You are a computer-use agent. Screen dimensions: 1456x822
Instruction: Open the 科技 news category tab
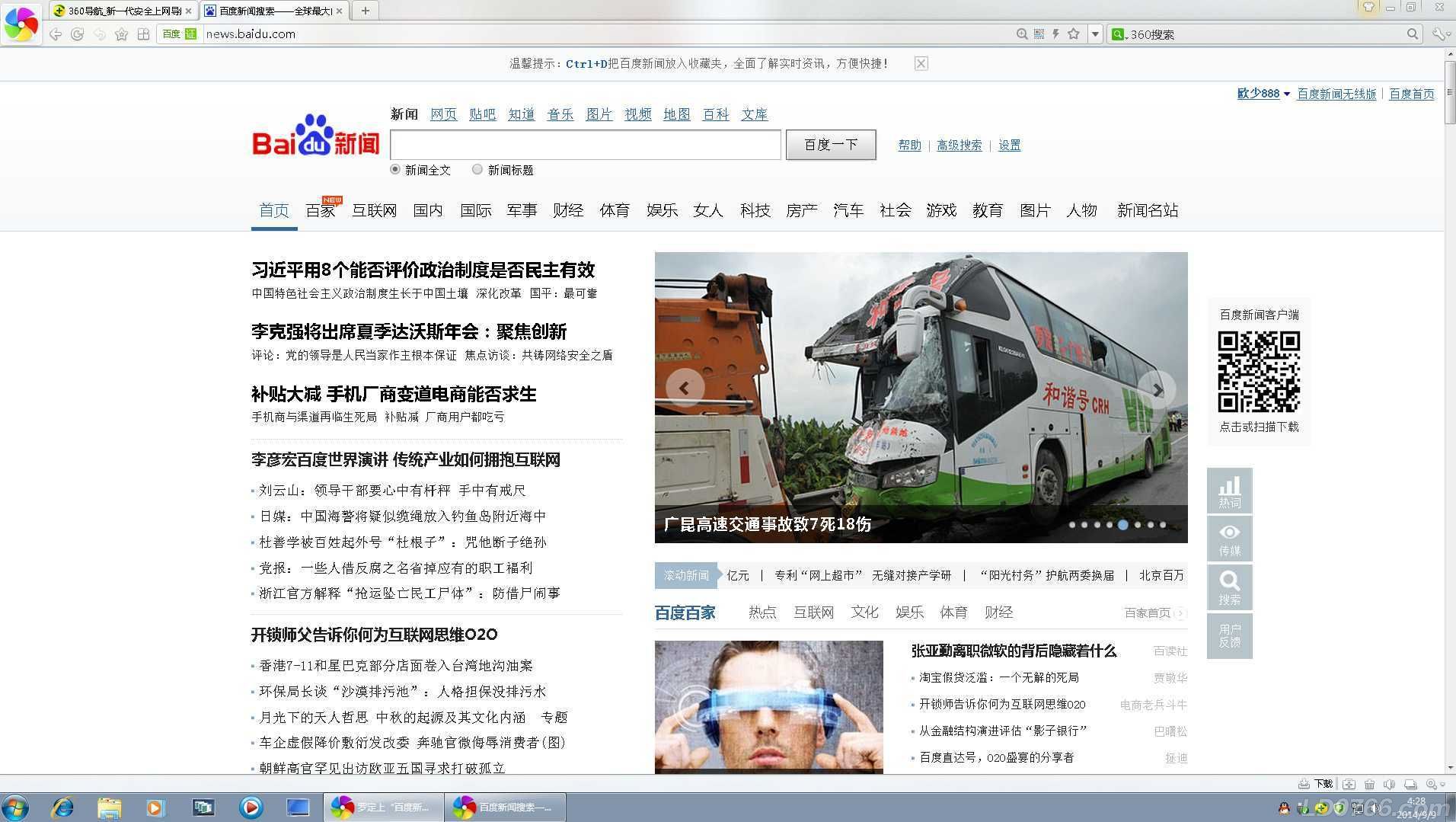(x=755, y=210)
